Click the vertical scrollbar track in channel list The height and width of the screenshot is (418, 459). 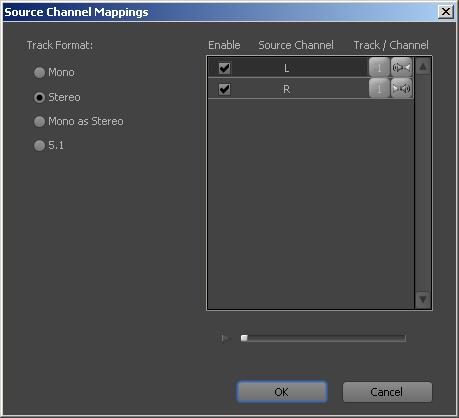(x=423, y=183)
